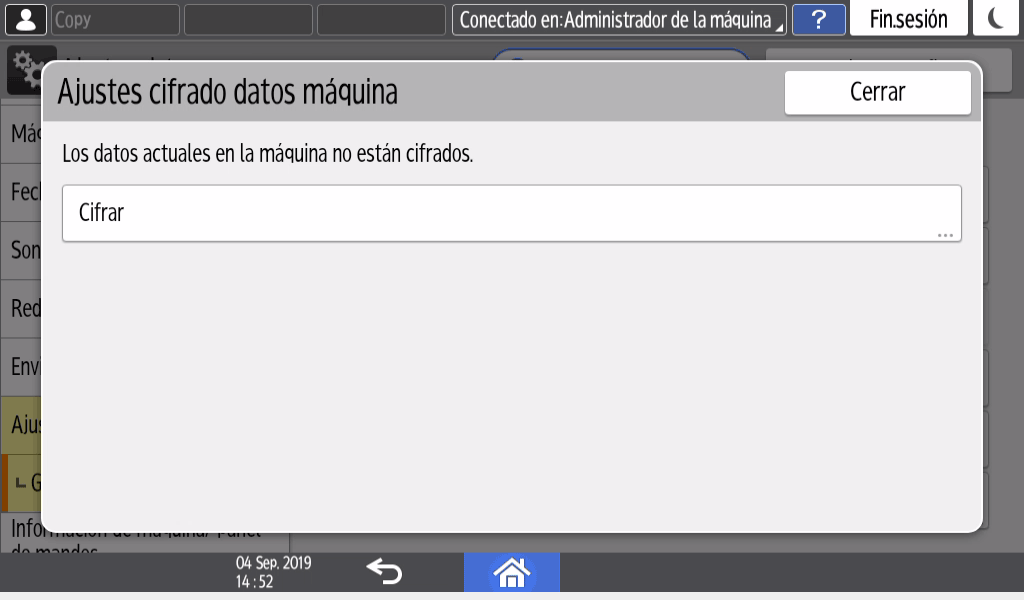Select the Cifrar option
1024x600 pixels.
511,213
